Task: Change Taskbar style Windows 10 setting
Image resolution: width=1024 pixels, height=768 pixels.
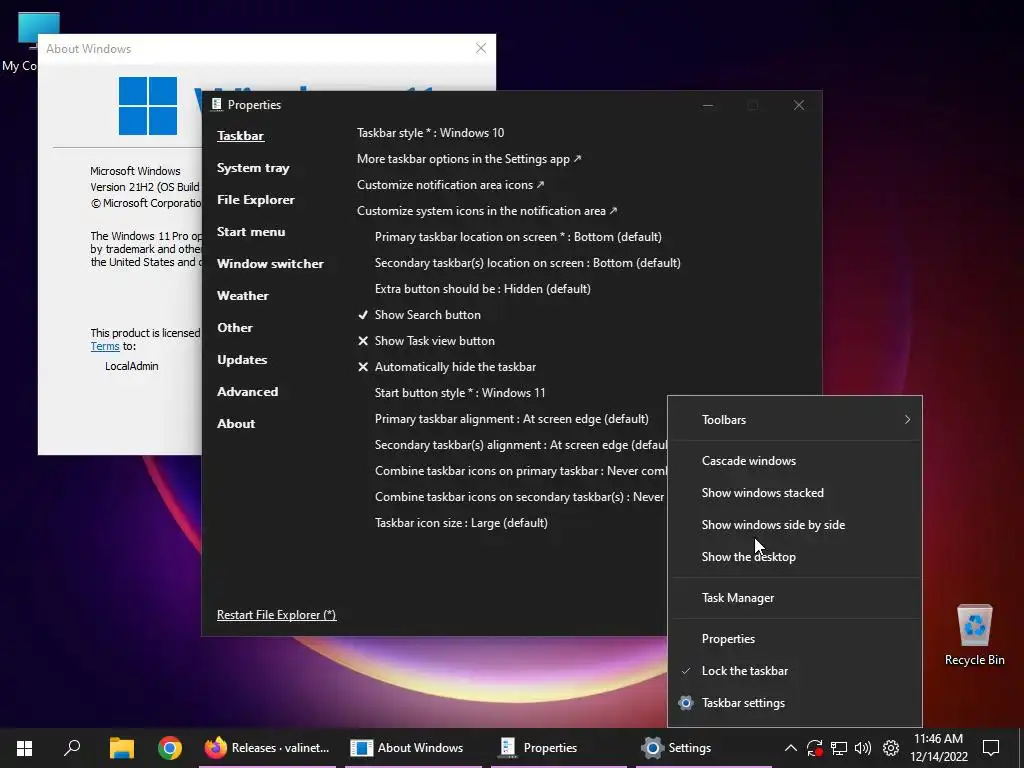Action: [x=430, y=133]
